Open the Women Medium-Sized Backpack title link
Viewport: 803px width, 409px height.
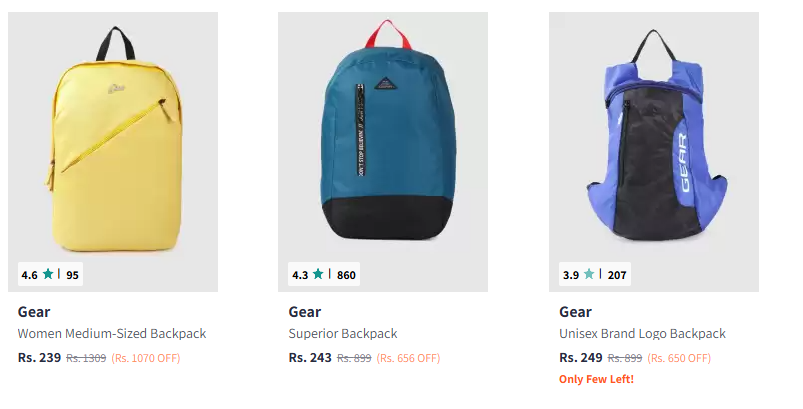pyautogui.click(x=112, y=334)
